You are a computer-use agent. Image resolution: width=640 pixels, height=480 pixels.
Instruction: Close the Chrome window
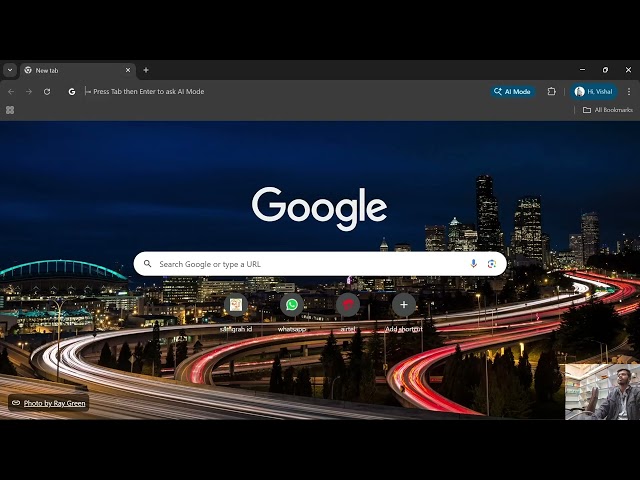628,70
